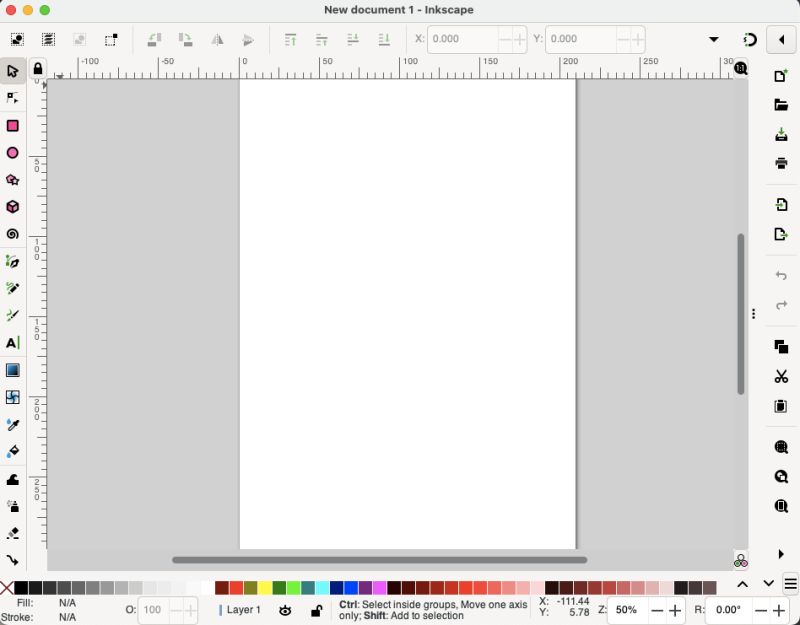Select the Spiral tool

pos(13,234)
